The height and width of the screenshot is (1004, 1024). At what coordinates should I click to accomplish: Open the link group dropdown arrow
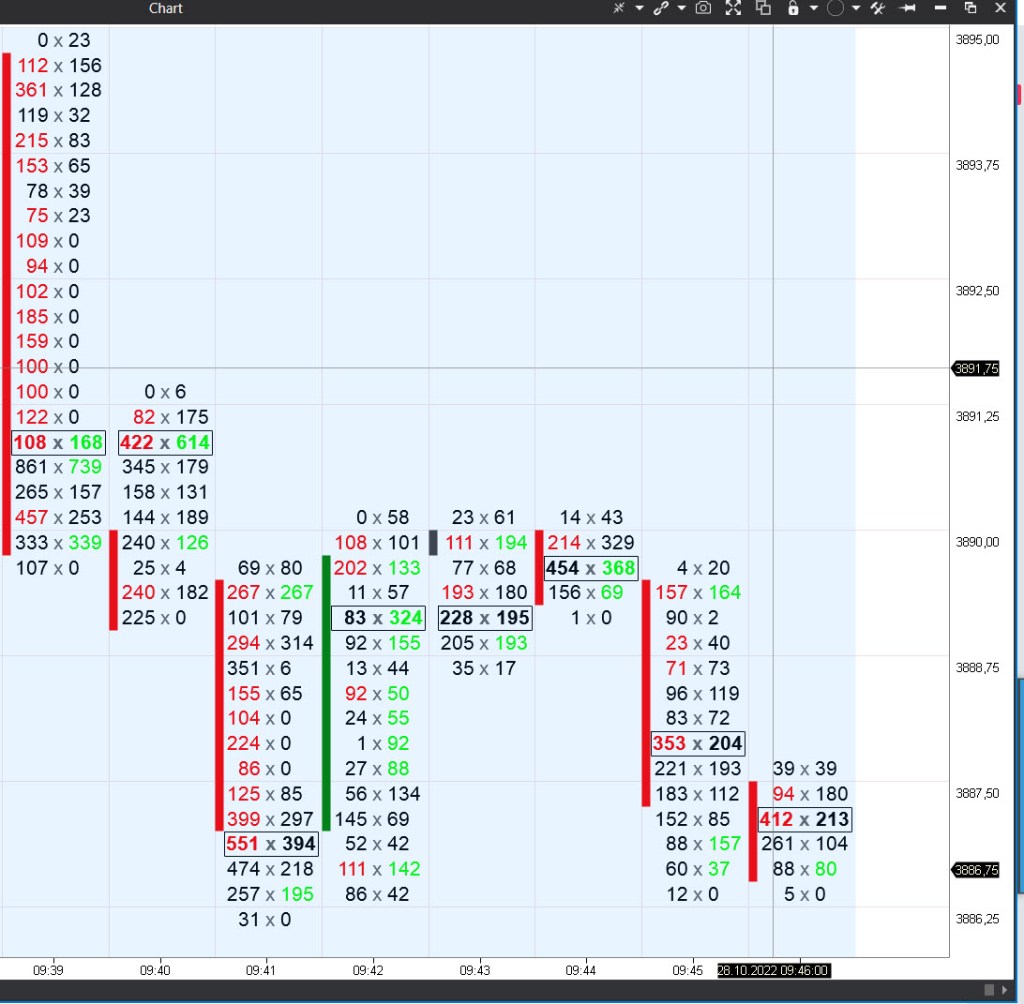pos(681,8)
